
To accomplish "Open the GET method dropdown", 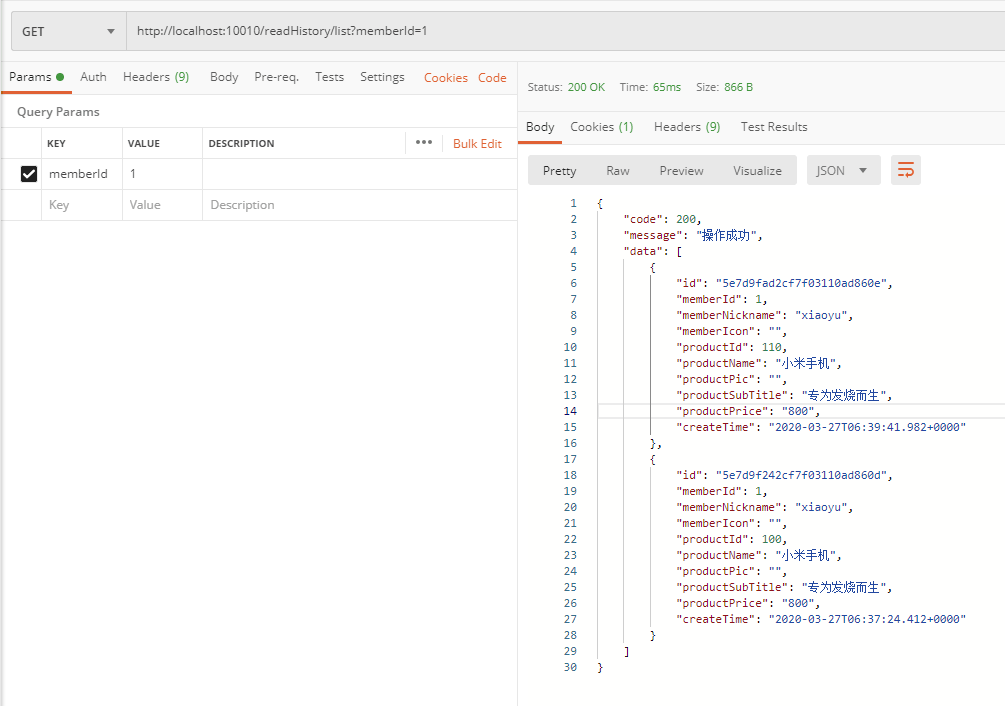I will pos(68,31).
